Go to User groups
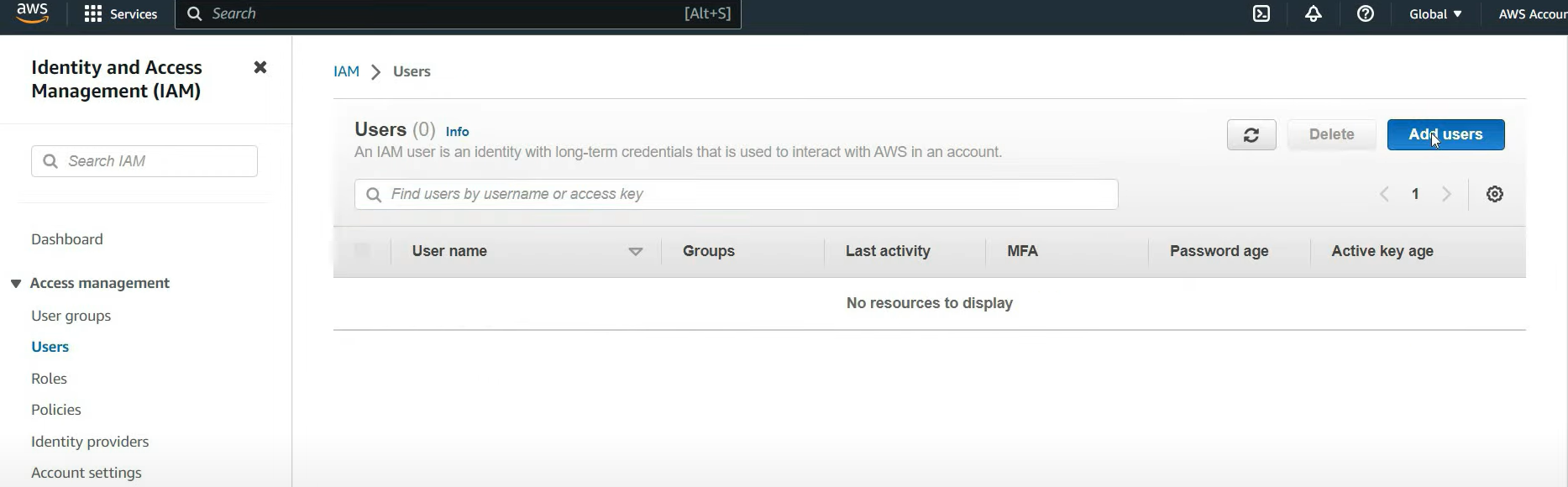Screen dimensions: 1568x487 point(71,316)
